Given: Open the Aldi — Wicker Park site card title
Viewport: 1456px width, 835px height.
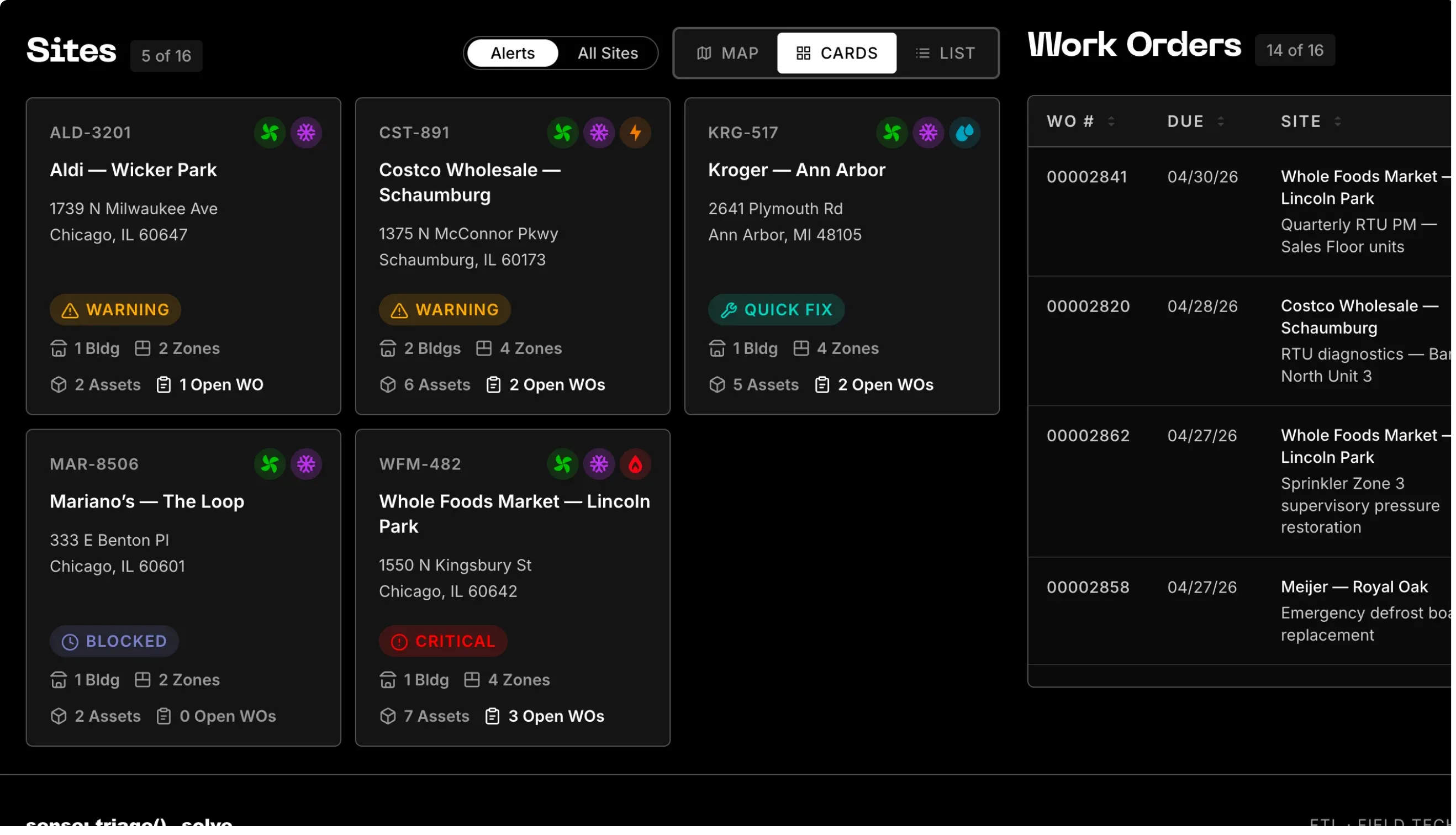Looking at the screenshot, I should (134, 170).
